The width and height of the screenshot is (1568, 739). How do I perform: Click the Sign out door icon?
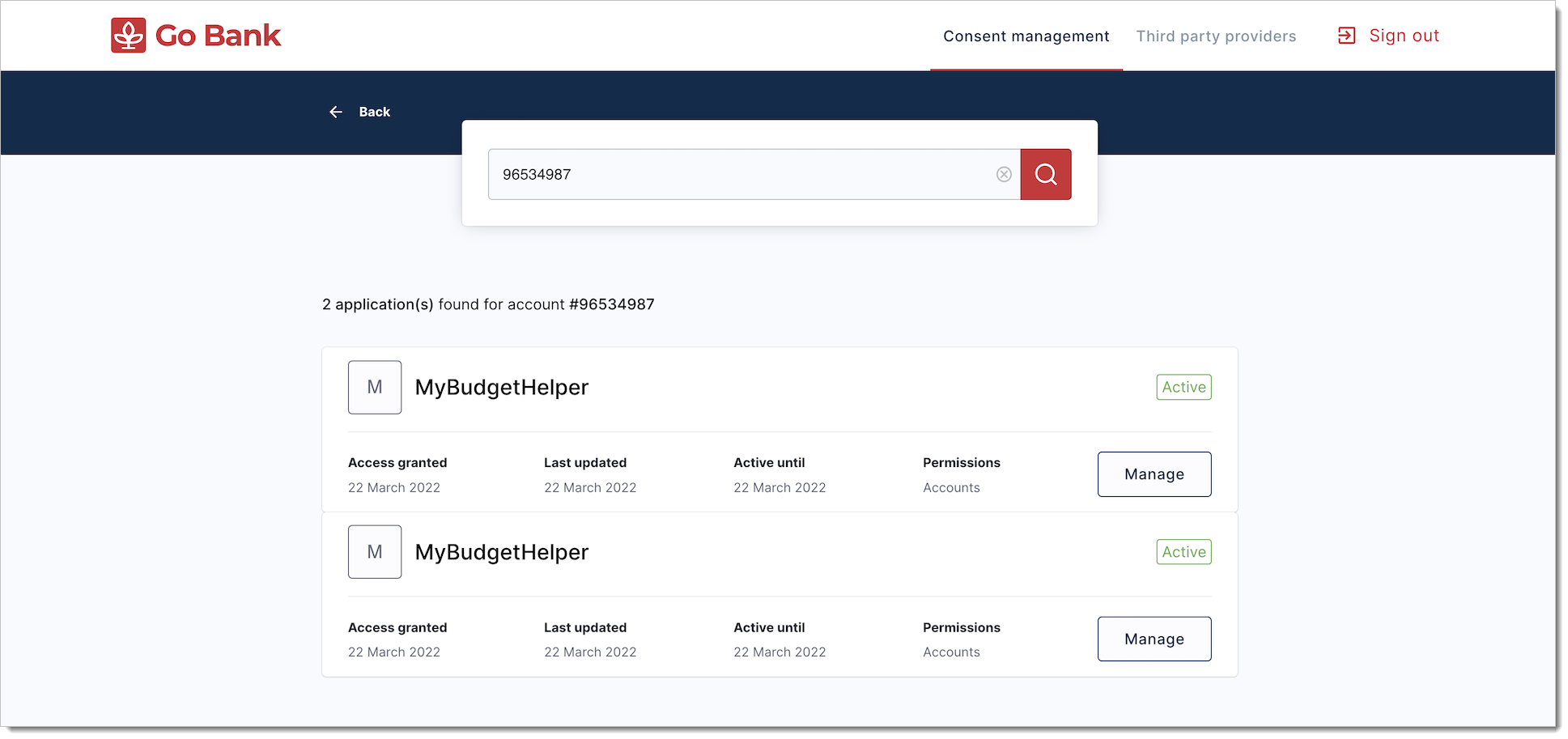tap(1346, 36)
